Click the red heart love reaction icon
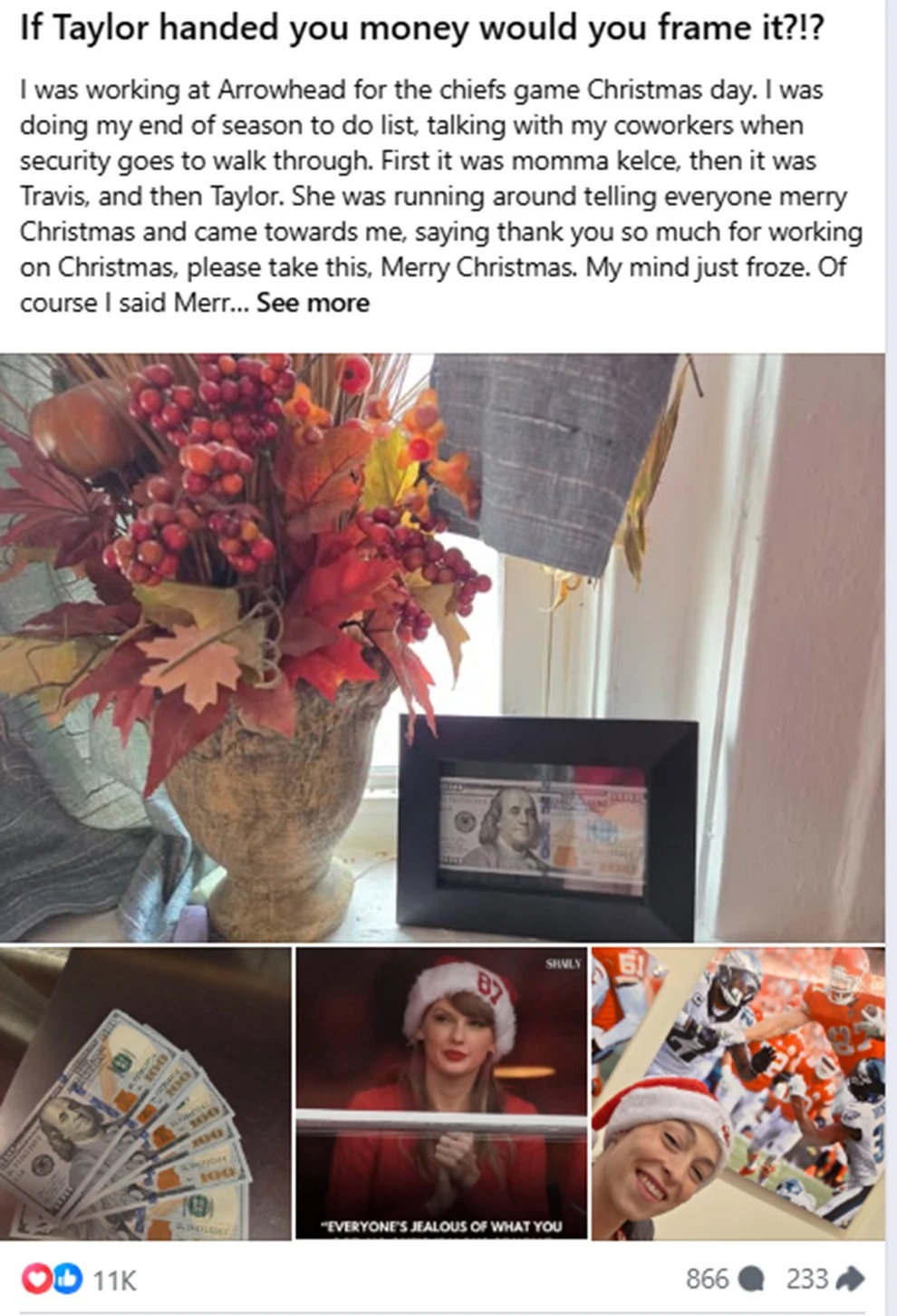The width and height of the screenshot is (897, 1316). (37, 1278)
